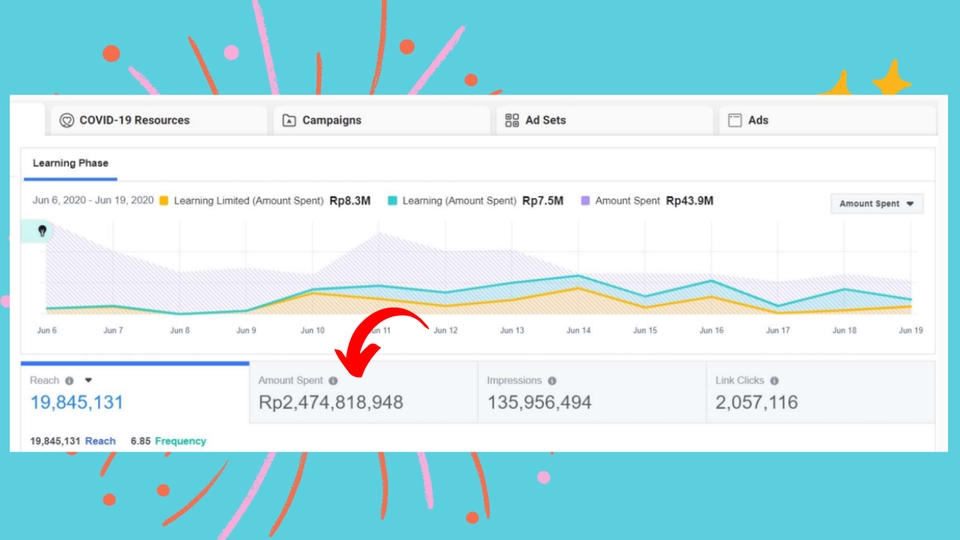Click the Campaigns folder icon

[289, 120]
